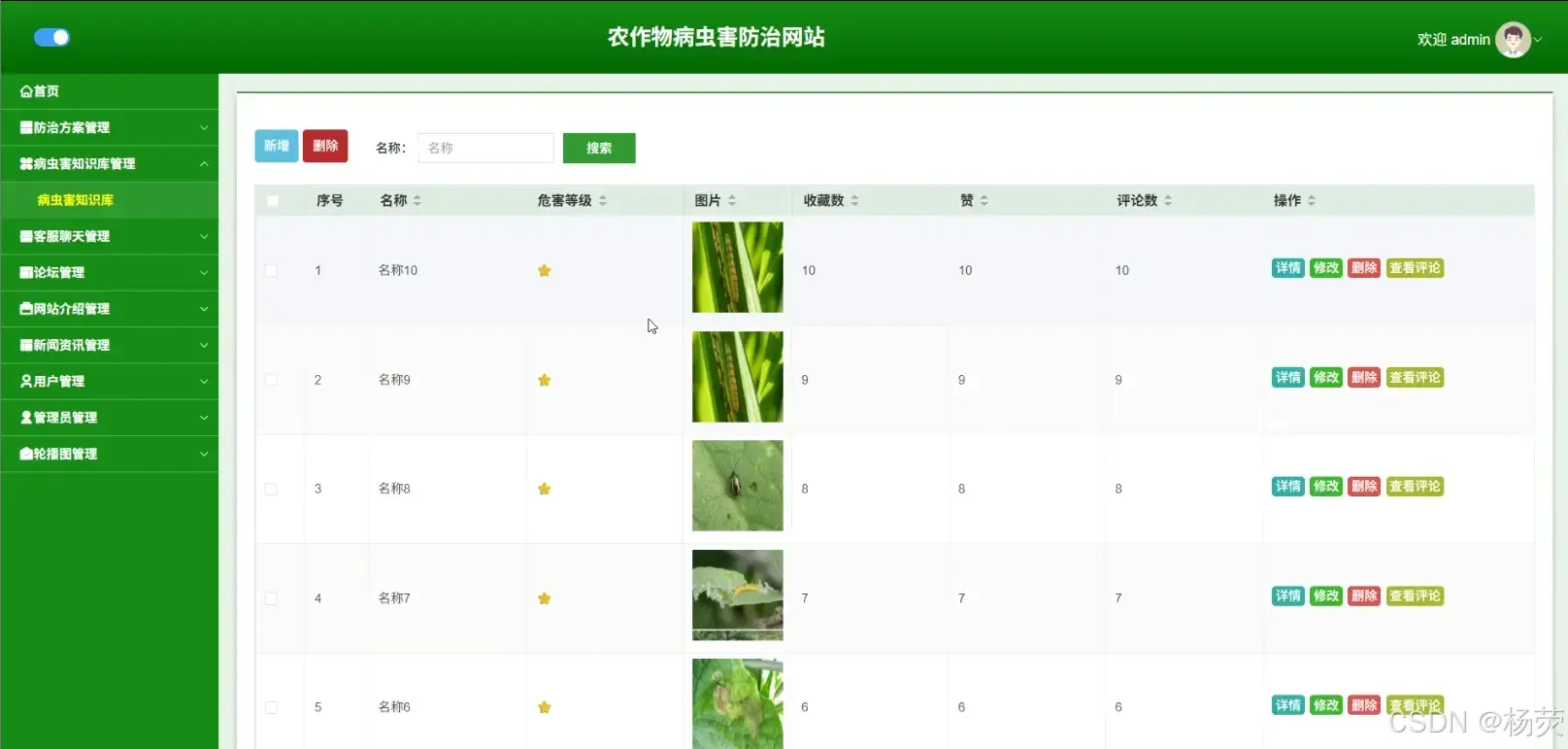Click 删除 for row 名称10
The image size is (1568, 749).
(x=1364, y=268)
